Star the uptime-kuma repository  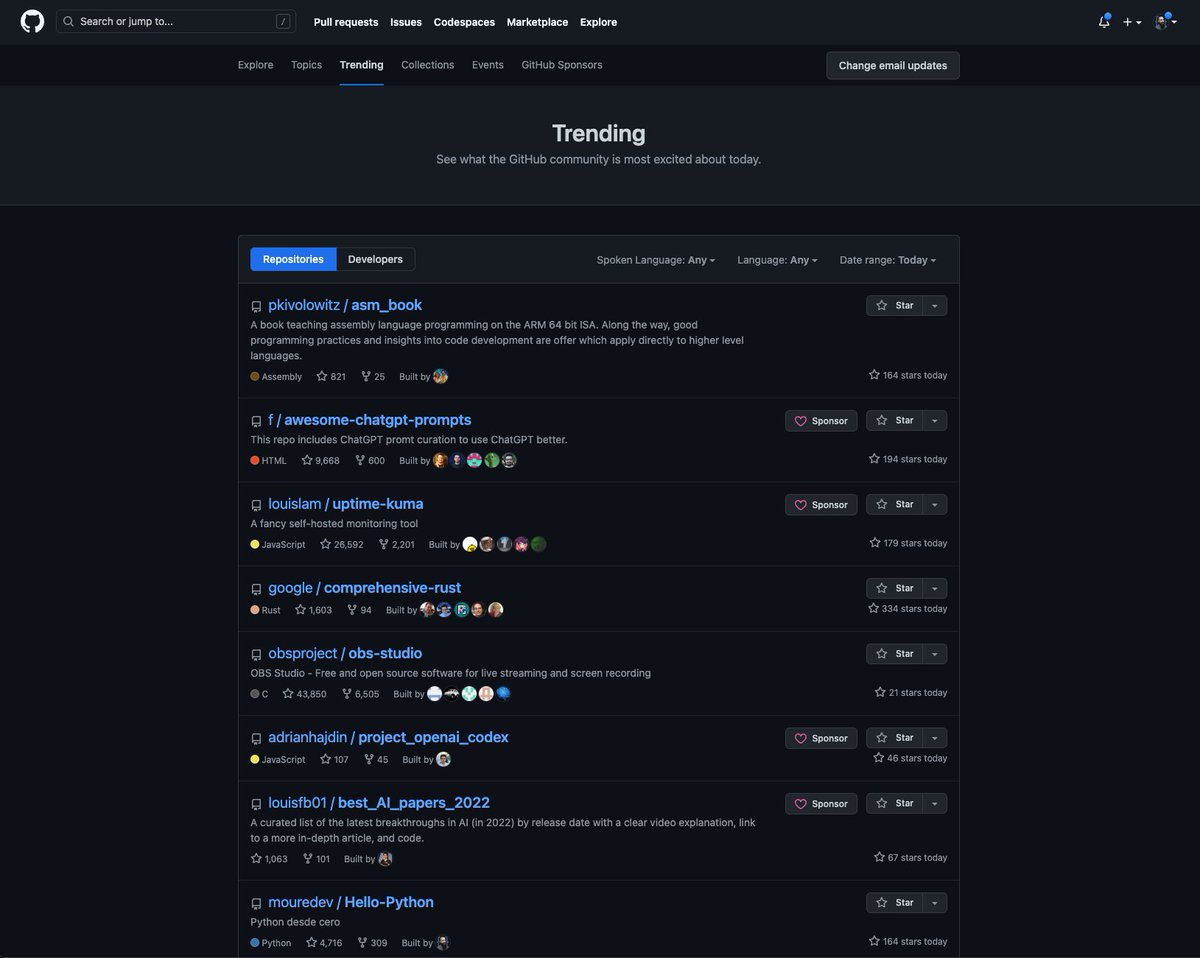[x=894, y=505]
